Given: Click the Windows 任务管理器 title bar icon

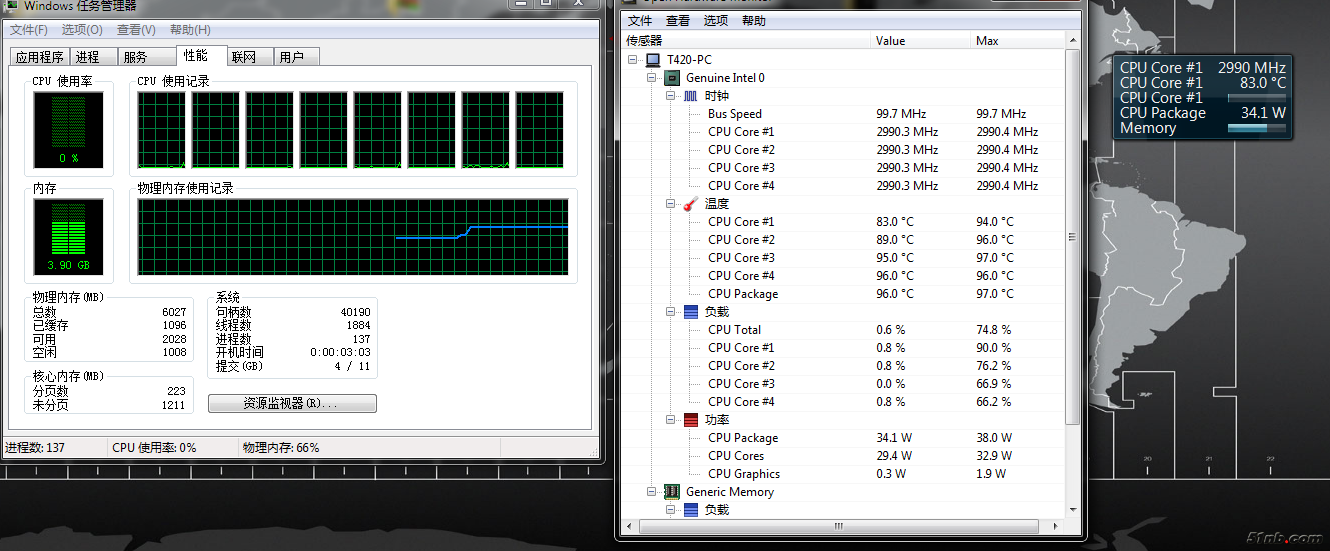Looking at the screenshot, I should [11, 5].
